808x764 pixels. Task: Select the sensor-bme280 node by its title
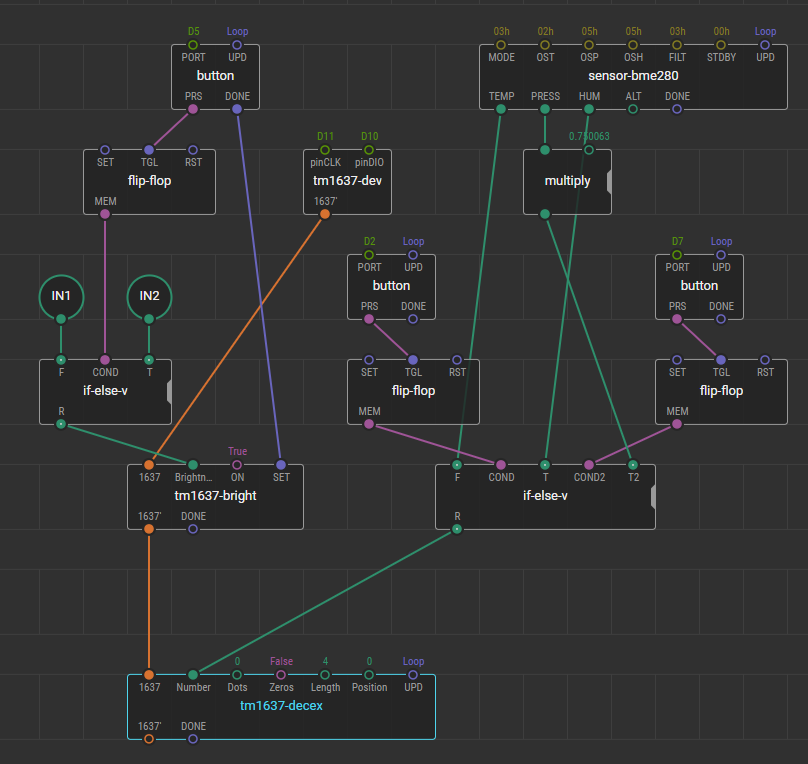[x=633, y=76]
